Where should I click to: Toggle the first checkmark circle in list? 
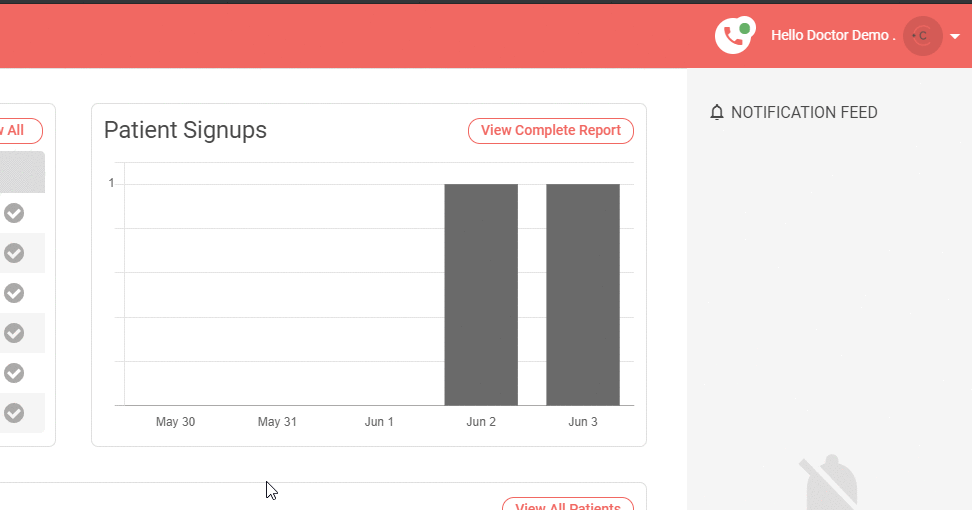pos(14,213)
